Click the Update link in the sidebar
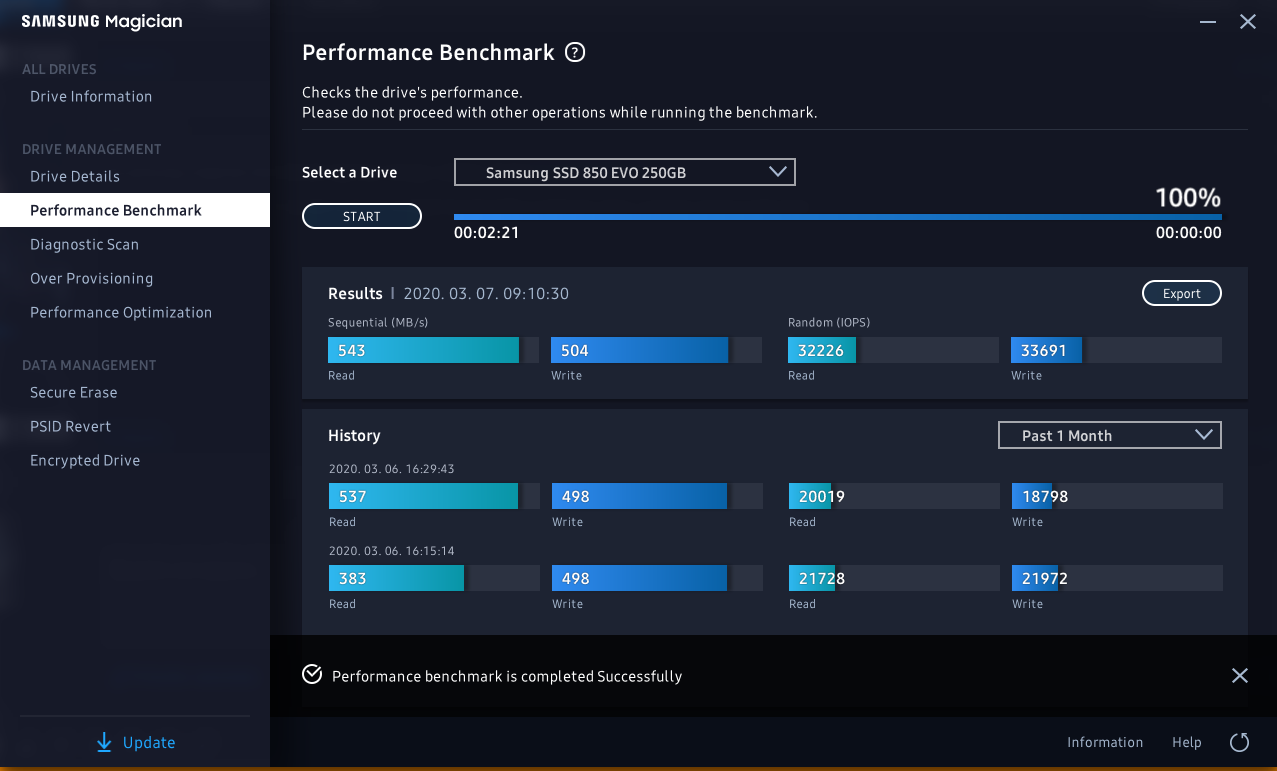Screen dimensions: 1277x771 tap(149, 742)
